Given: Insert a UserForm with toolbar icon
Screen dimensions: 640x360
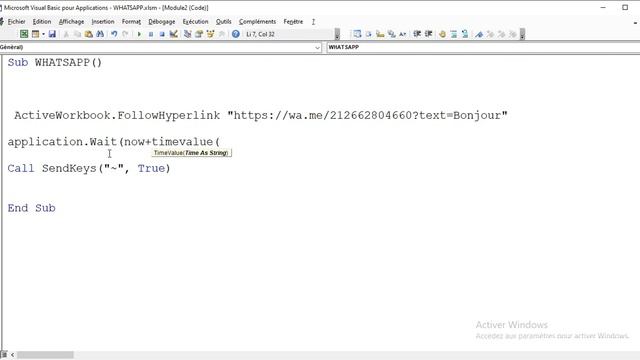Looking at the screenshot, I should [36, 34].
